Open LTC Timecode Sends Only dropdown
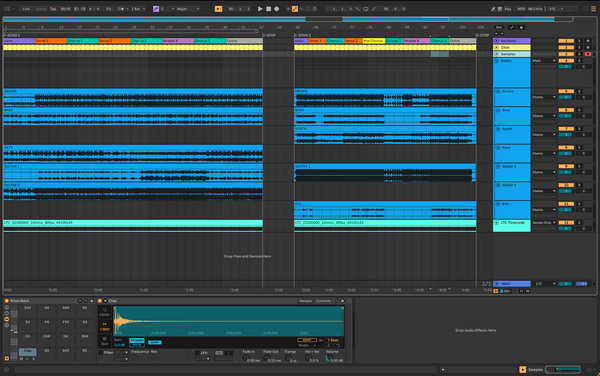Screen dimensions: 600x376 pyautogui.click(x=544, y=223)
